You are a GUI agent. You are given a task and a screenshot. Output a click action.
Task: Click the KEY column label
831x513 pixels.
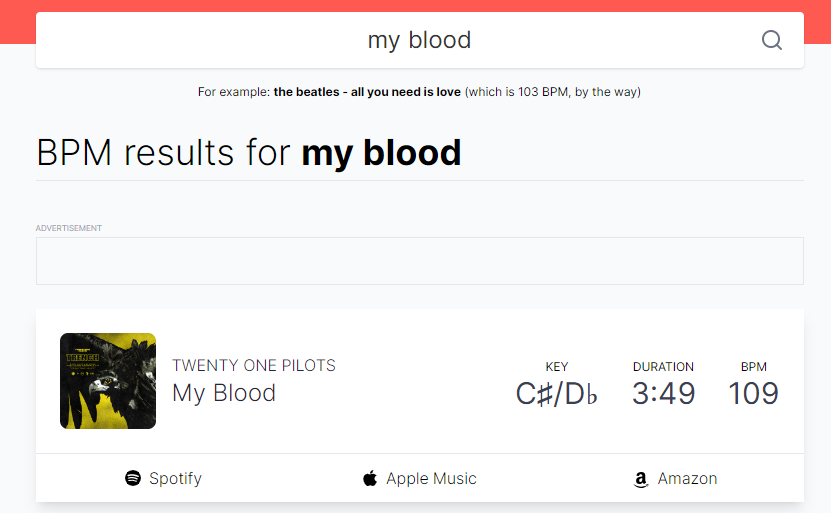(556, 367)
